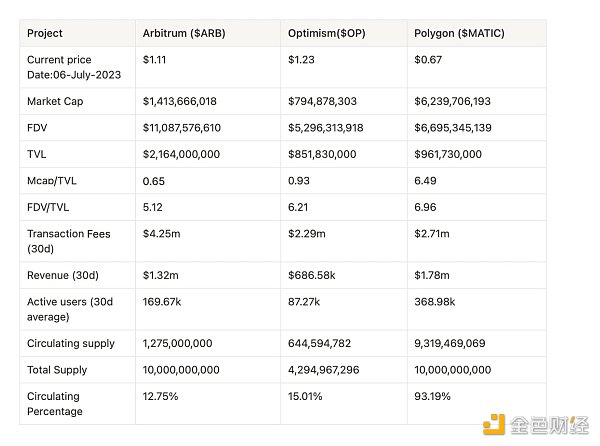Click the $794,878,303 market cap value
Image resolution: width=600 pixels, height=446 pixels.
click(x=322, y=101)
